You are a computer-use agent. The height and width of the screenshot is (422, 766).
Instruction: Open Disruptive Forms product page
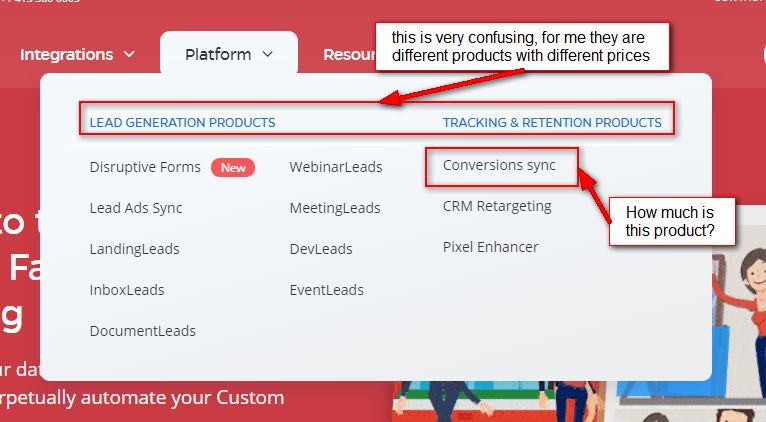(145, 167)
